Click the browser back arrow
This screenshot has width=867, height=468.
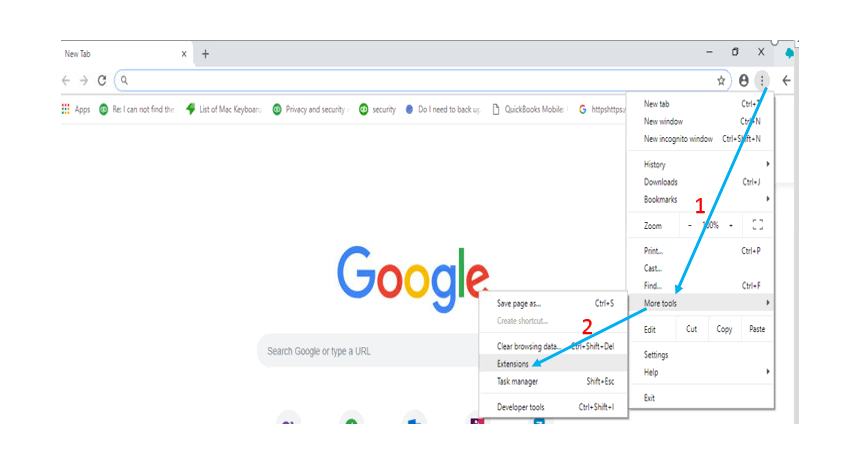[x=66, y=81]
